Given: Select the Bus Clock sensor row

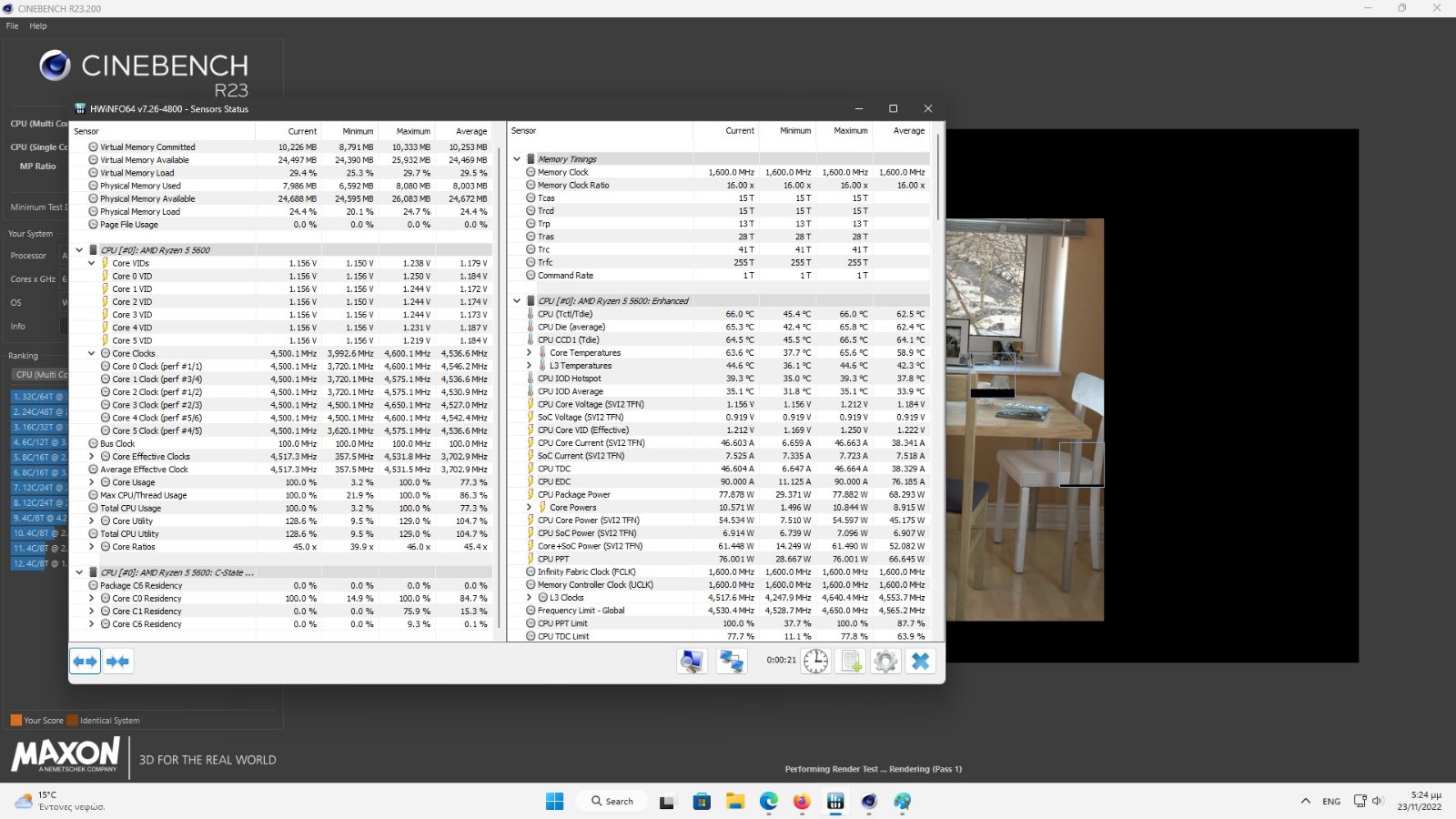Looking at the screenshot, I should tap(282, 444).
